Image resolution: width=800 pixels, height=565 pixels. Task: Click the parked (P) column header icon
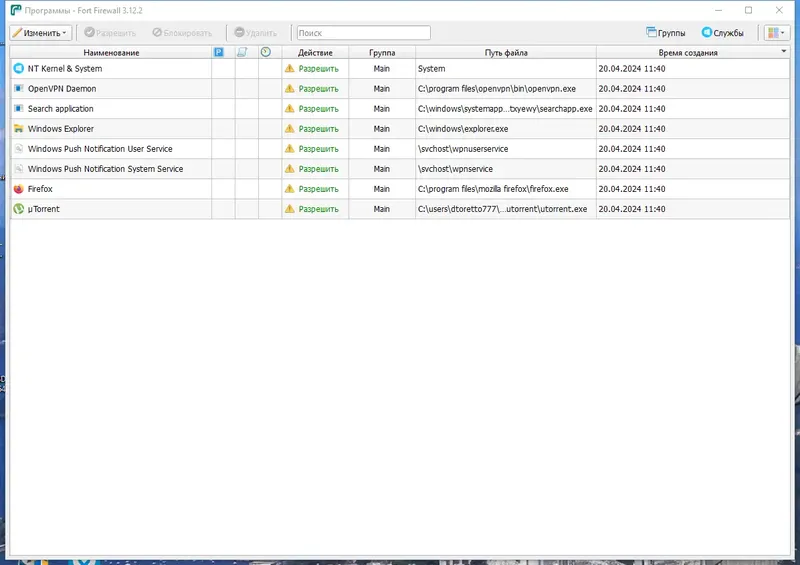tap(219, 52)
